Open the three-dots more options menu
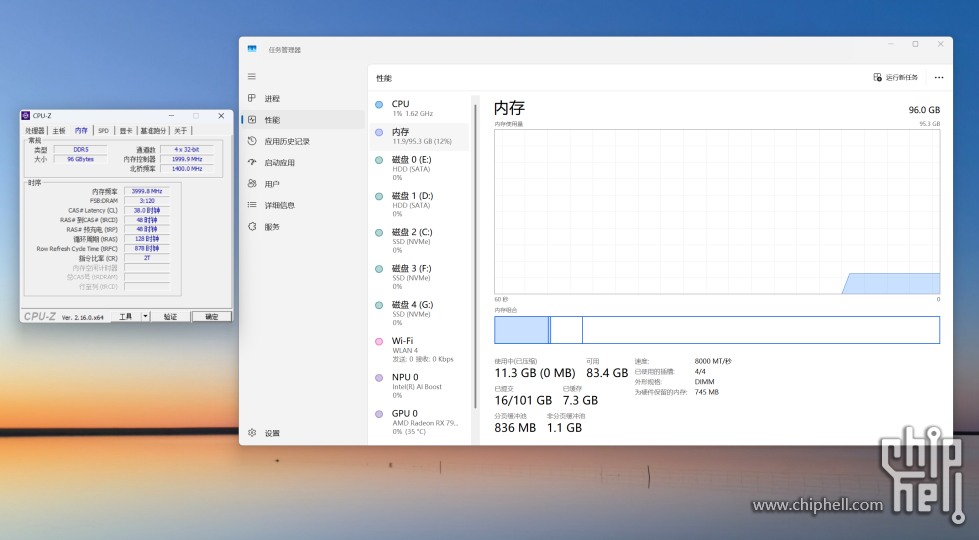Image resolution: width=979 pixels, height=540 pixels. point(939,77)
